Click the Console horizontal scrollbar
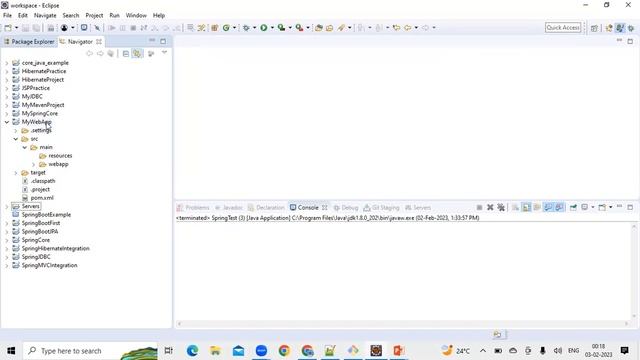Viewport: 640px width, 360px height. coord(402,324)
